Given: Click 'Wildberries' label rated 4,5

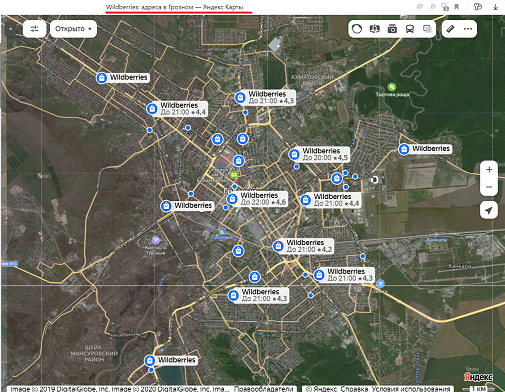Looking at the screenshot, I should [321, 151].
